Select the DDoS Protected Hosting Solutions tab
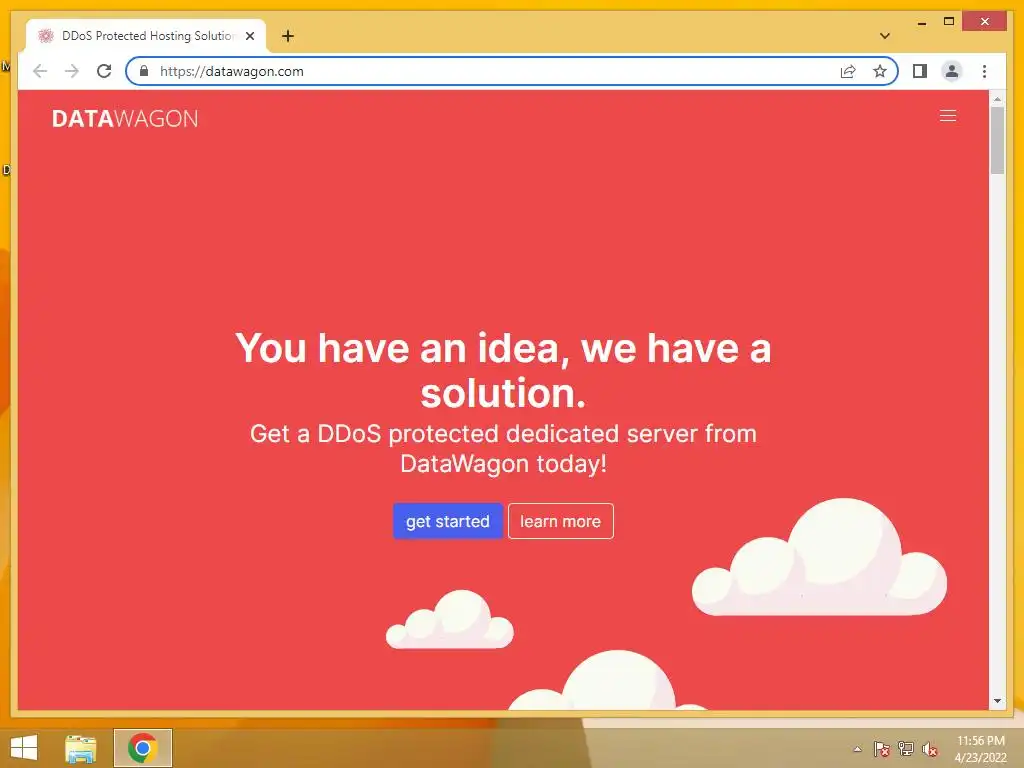Image resolution: width=1024 pixels, height=768 pixels. (146, 36)
